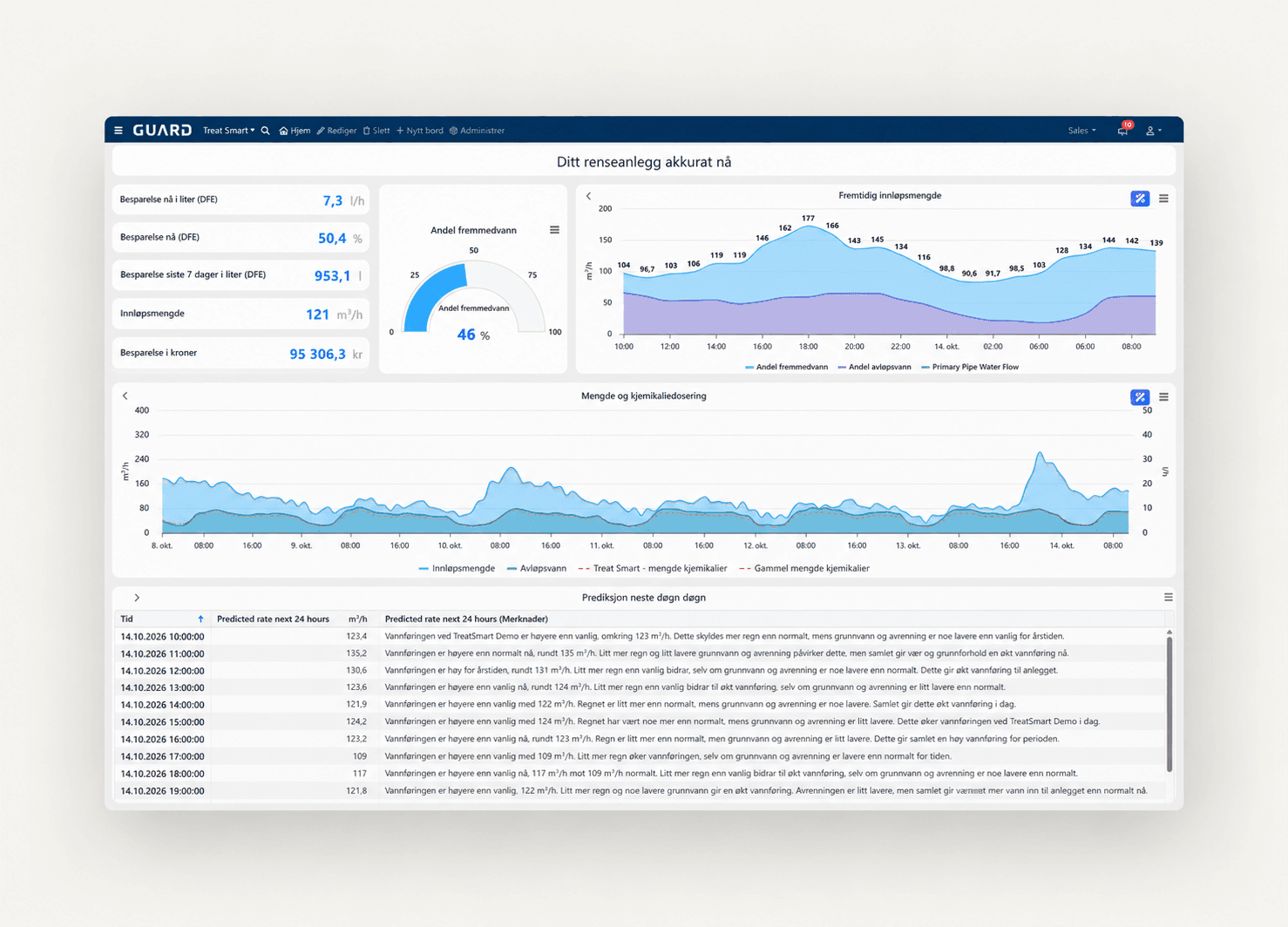The image size is (1288, 927).
Task: Toggle Andel fremmedvann legend series
Action: click(787, 367)
